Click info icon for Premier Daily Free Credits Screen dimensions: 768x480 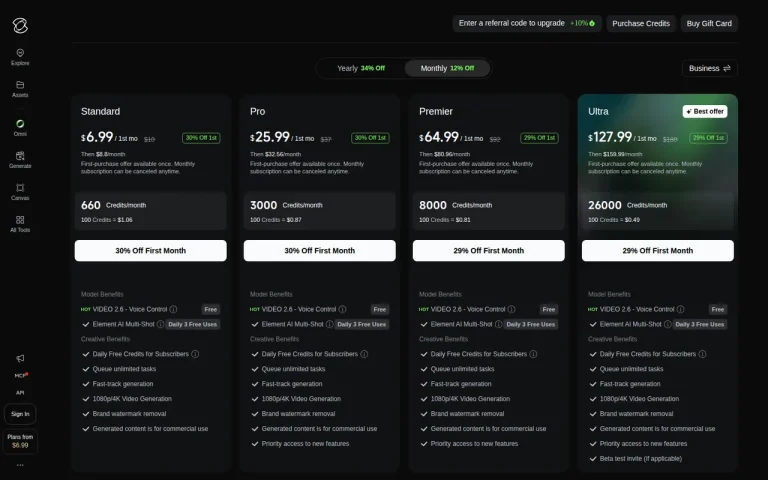533,354
